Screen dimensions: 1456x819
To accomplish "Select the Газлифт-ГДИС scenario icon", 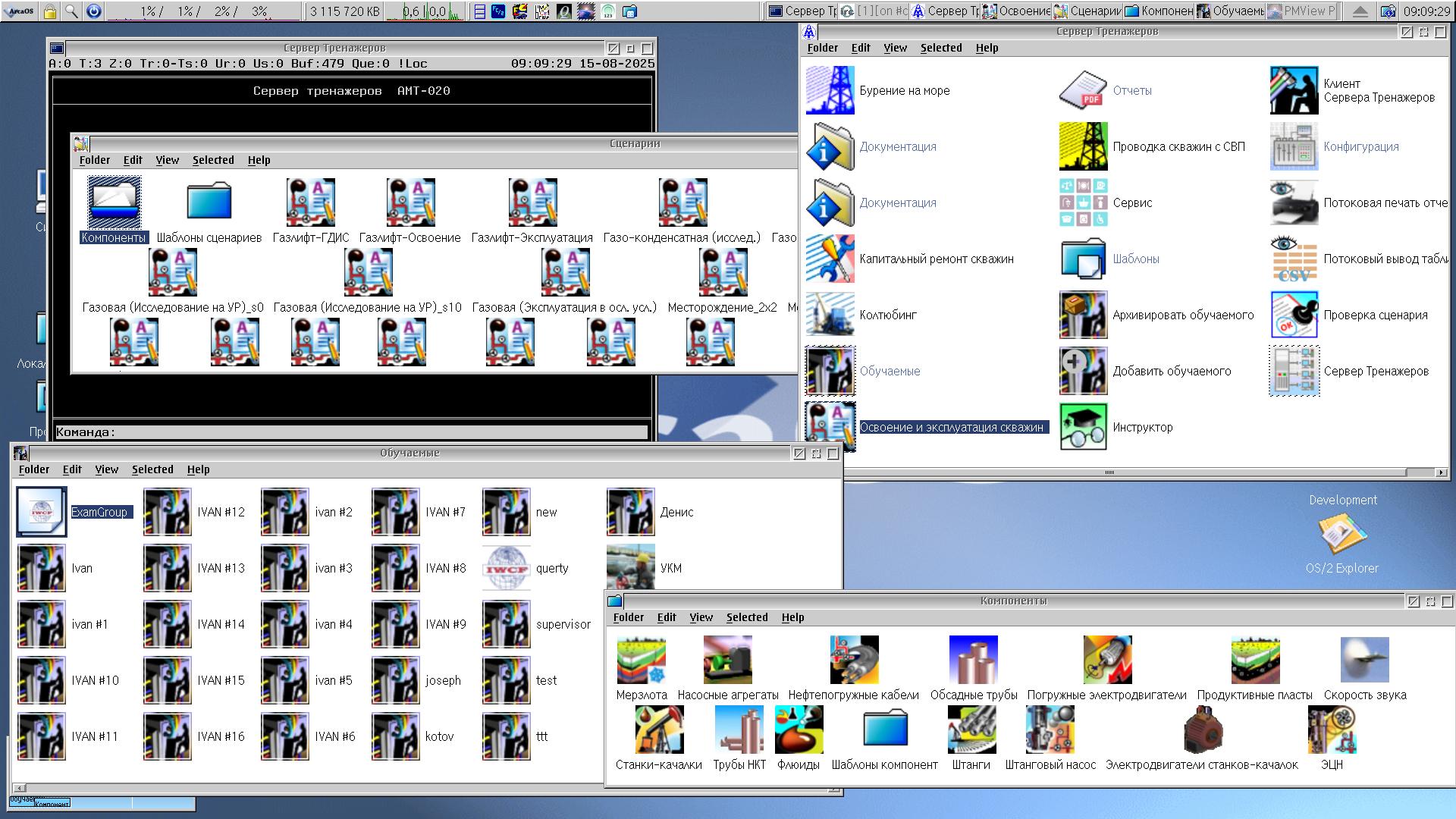I will [311, 202].
